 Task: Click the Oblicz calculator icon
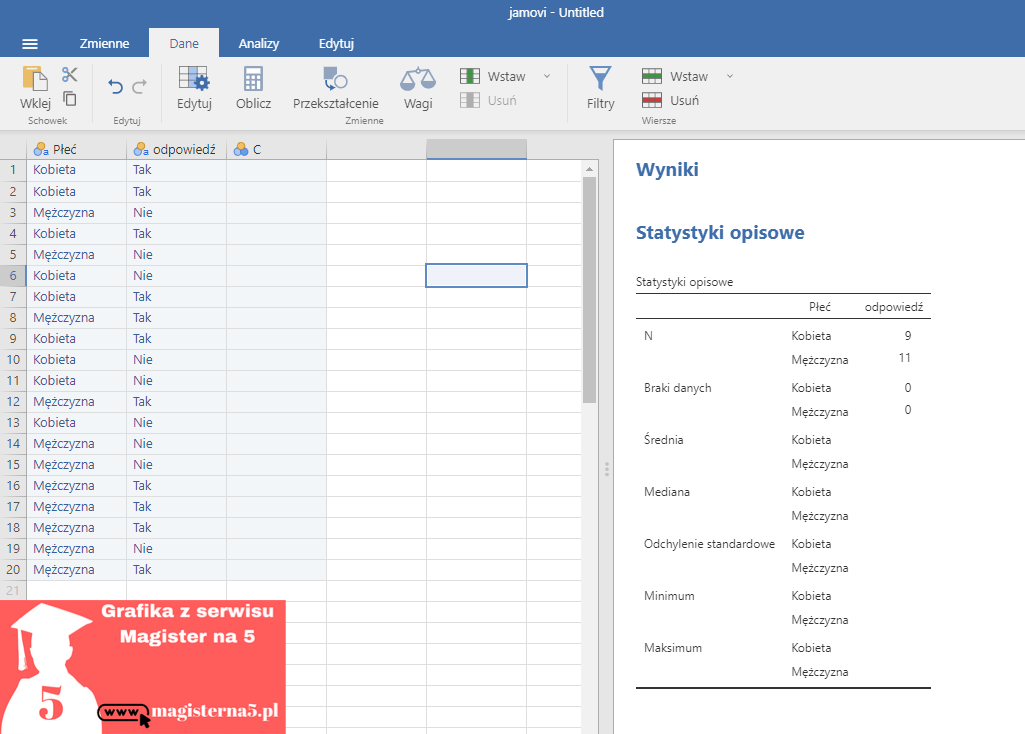253,86
